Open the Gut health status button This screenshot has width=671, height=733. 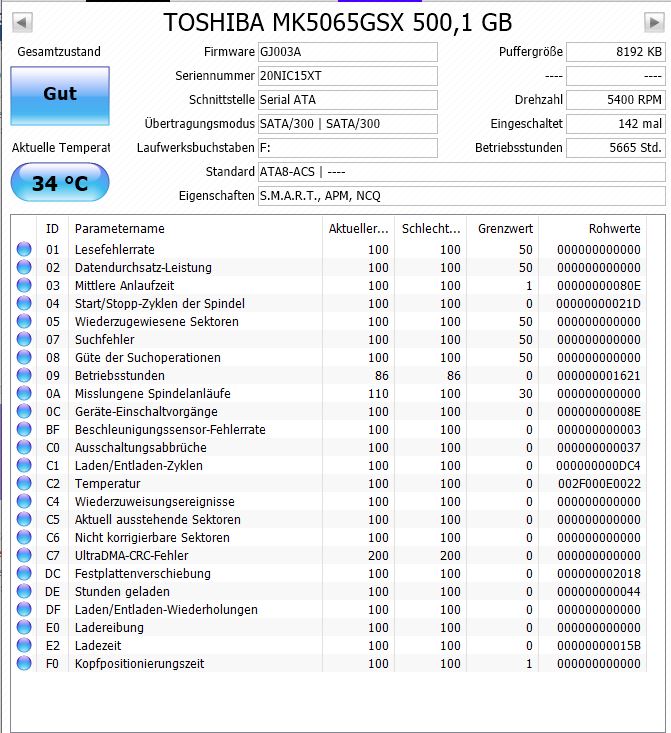(x=60, y=95)
